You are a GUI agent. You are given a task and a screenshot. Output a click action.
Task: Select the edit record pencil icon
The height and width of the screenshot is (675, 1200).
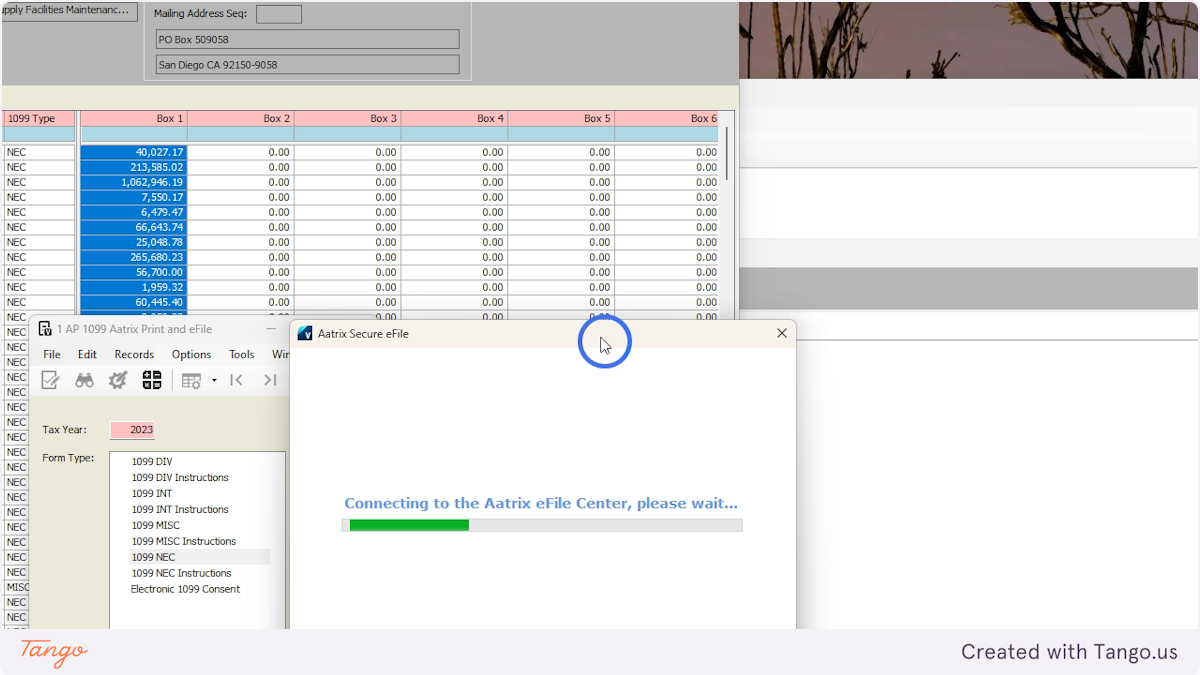pyautogui.click(x=50, y=379)
